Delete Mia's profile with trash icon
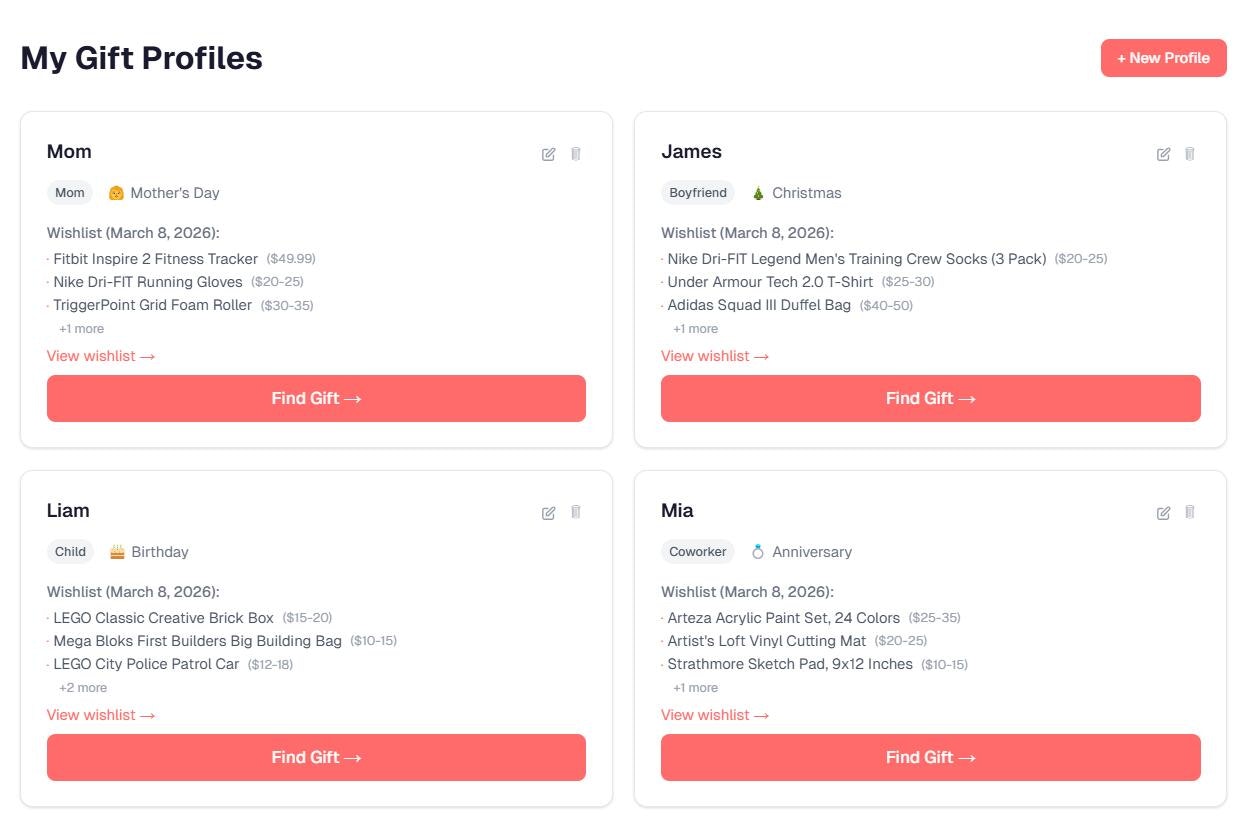This screenshot has width=1251, height=823. [x=1190, y=513]
